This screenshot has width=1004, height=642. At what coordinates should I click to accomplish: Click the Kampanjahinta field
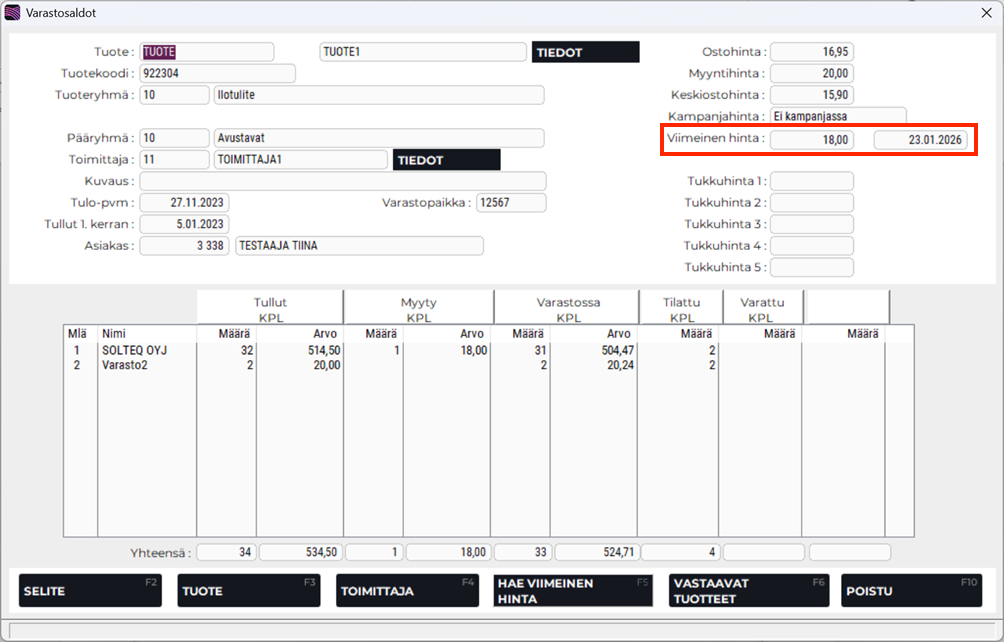point(837,116)
